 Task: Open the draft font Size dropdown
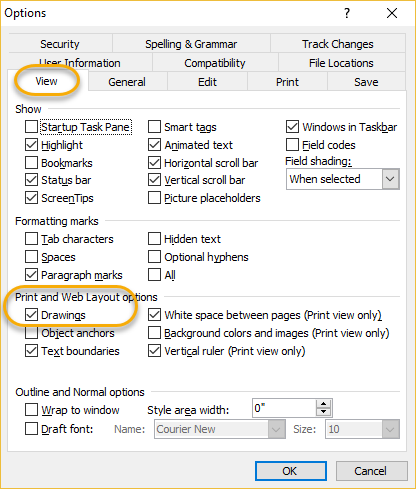(x=391, y=429)
